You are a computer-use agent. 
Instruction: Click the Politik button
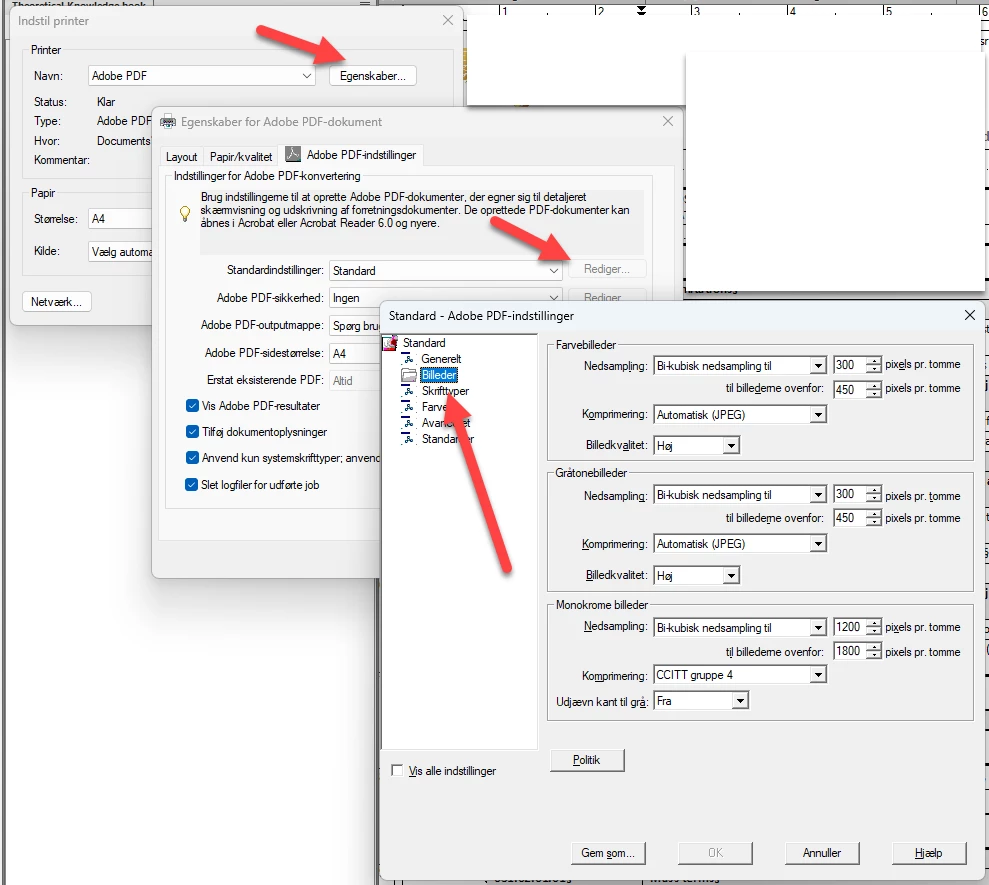[587, 760]
